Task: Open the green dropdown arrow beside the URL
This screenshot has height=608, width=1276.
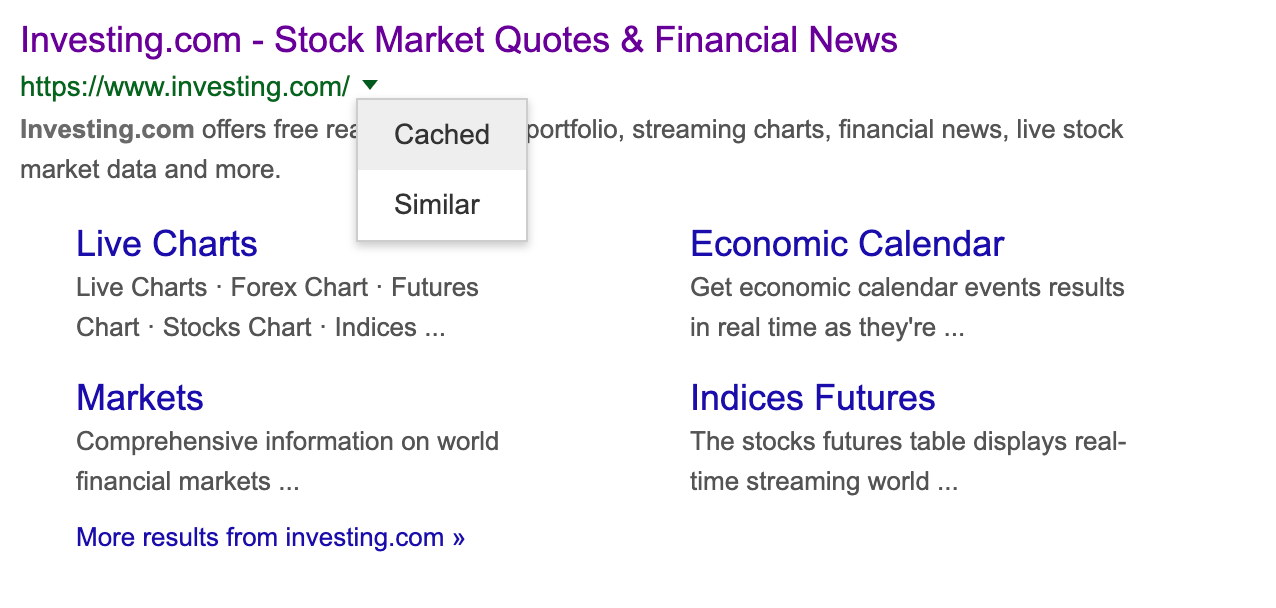Action: [x=370, y=86]
